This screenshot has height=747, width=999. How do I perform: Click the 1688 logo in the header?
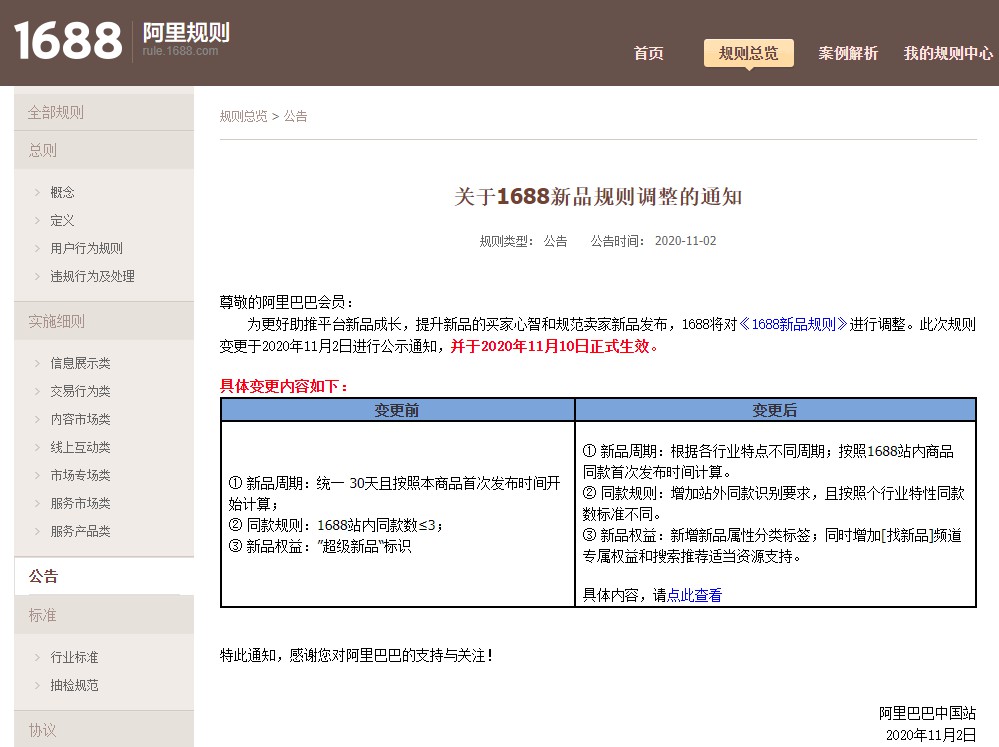click(68, 40)
